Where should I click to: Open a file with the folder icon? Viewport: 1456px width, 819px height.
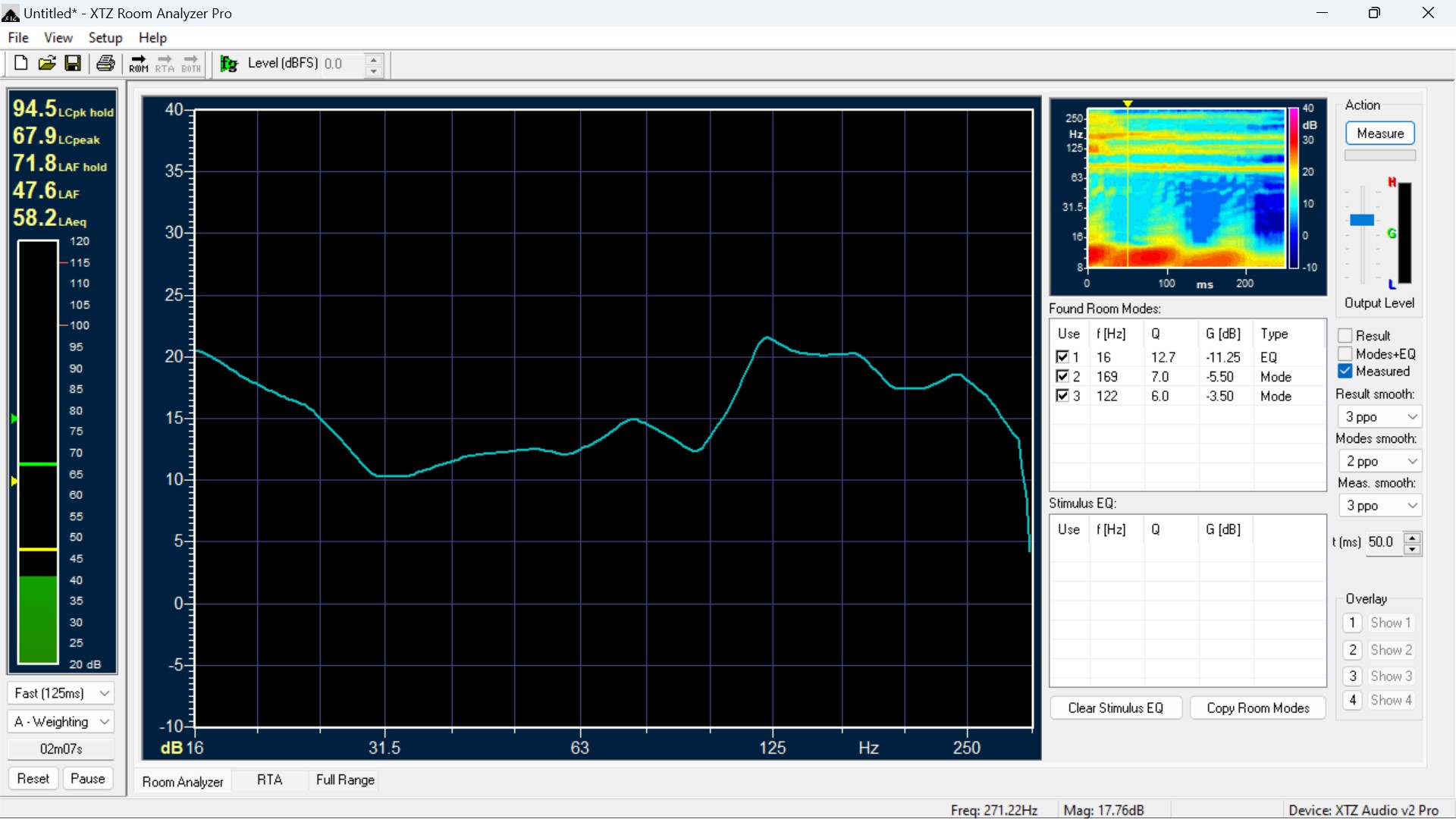47,64
